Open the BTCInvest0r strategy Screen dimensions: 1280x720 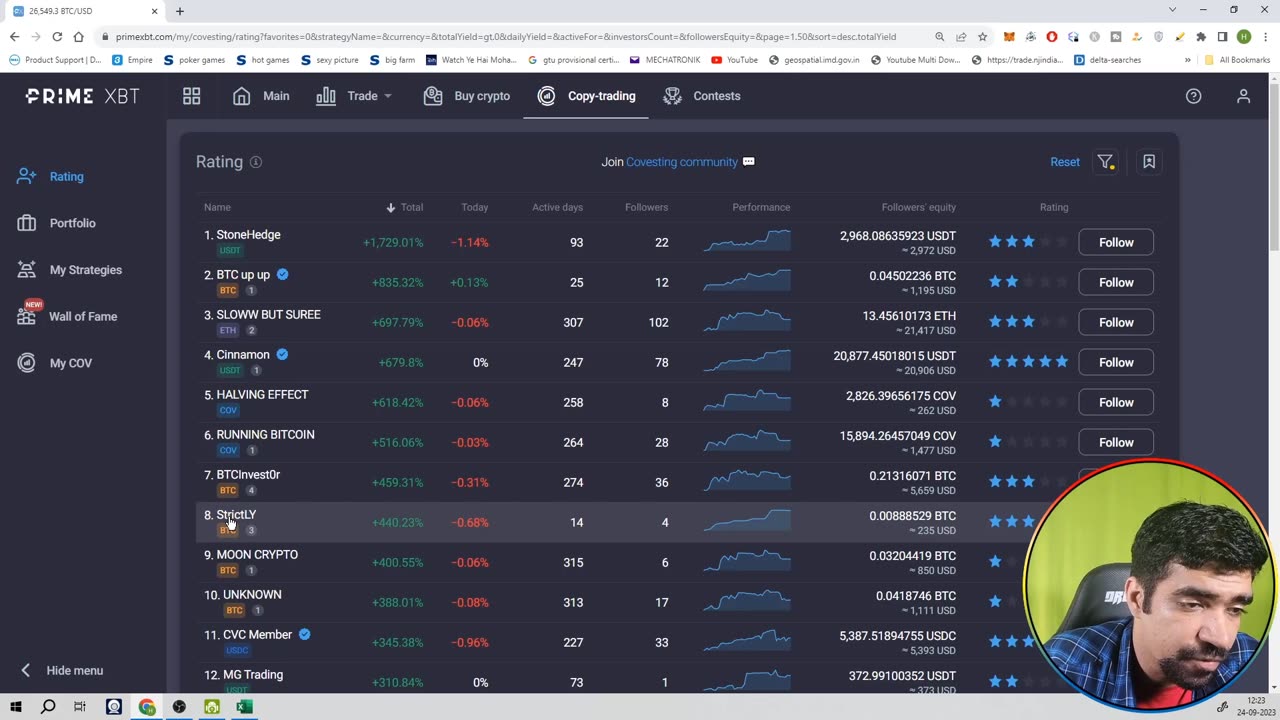click(248, 475)
